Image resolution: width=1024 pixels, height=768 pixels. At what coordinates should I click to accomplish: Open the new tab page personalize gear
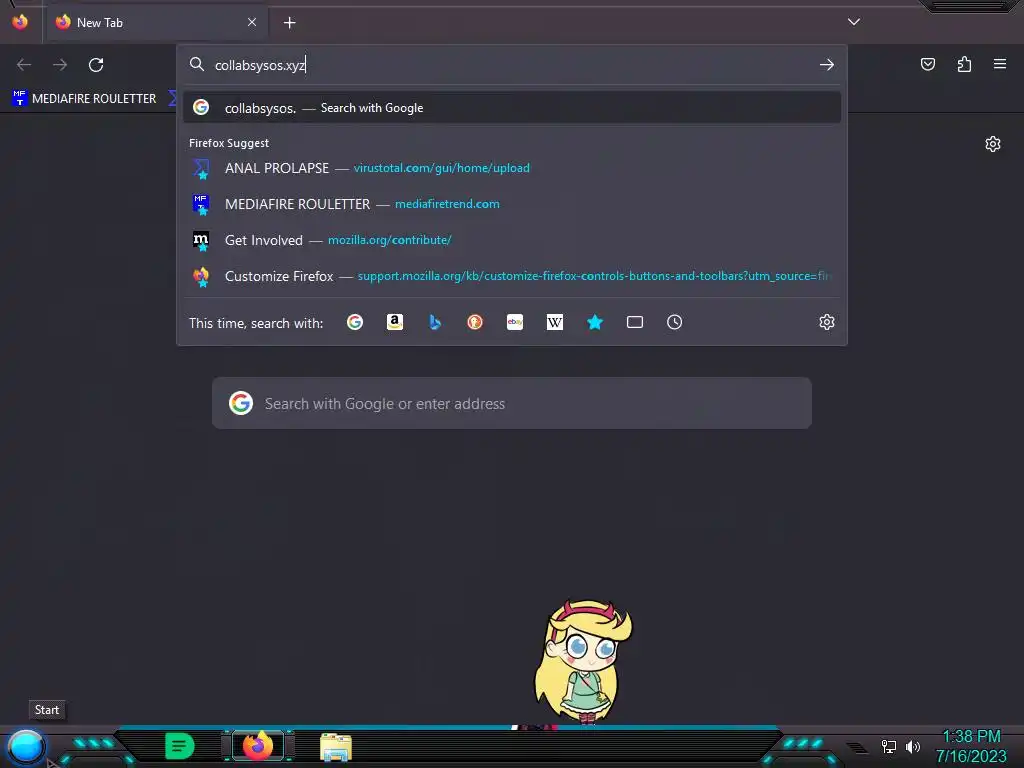click(993, 144)
